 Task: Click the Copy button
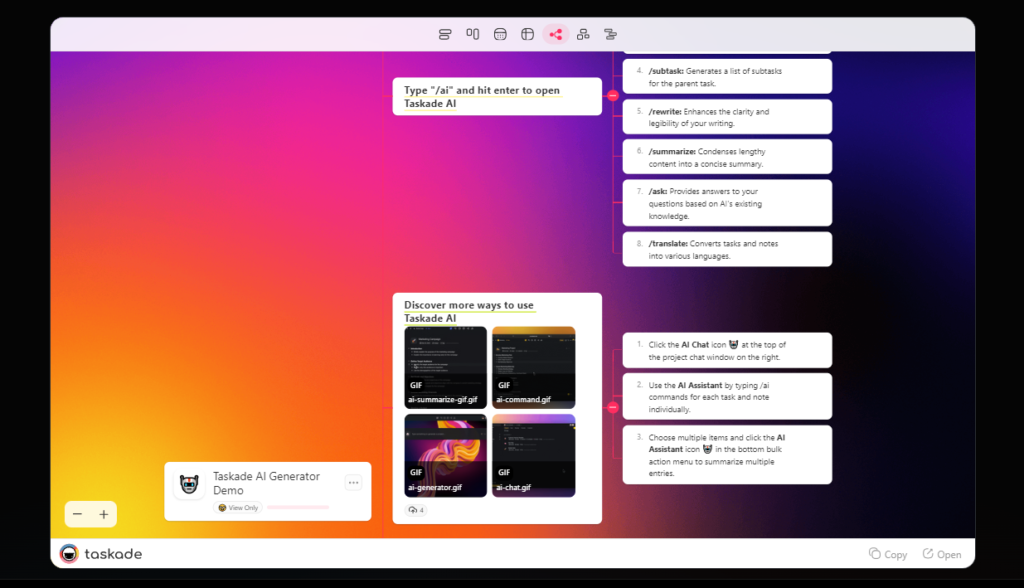[x=888, y=553]
